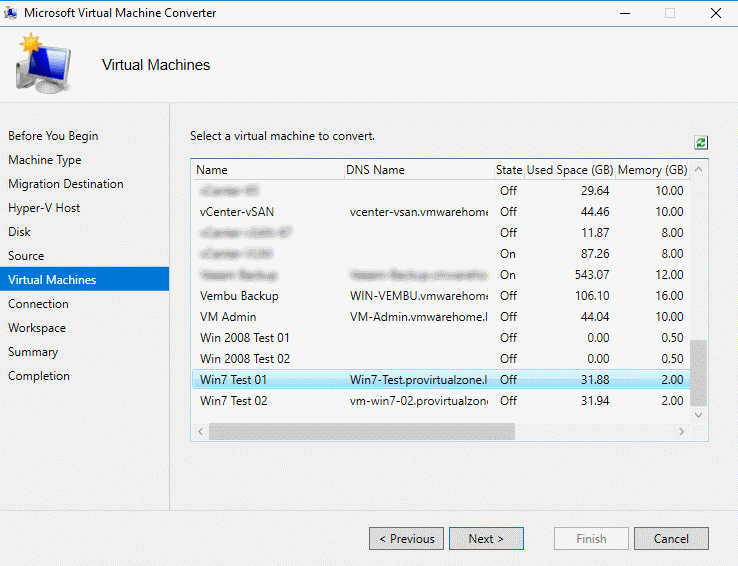Image resolution: width=738 pixels, height=566 pixels.
Task: Click the vertical scrollbar down arrow
Action: pyautogui.click(x=698, y=415)
